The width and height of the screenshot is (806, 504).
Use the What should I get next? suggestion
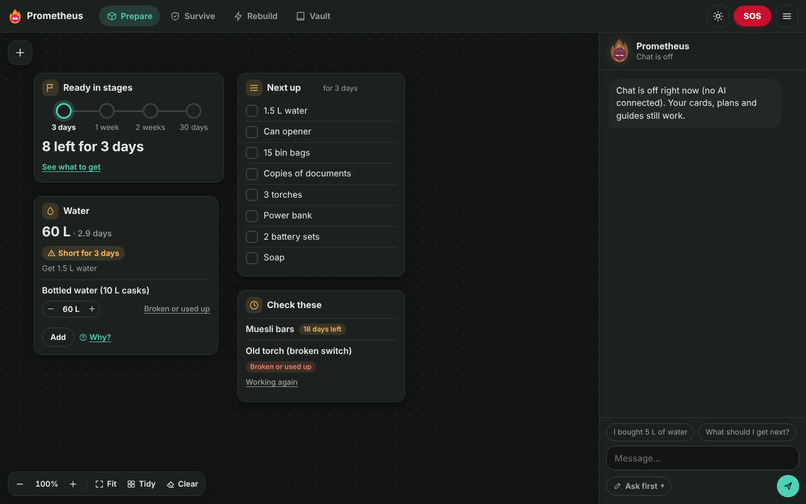click(747, 432)
